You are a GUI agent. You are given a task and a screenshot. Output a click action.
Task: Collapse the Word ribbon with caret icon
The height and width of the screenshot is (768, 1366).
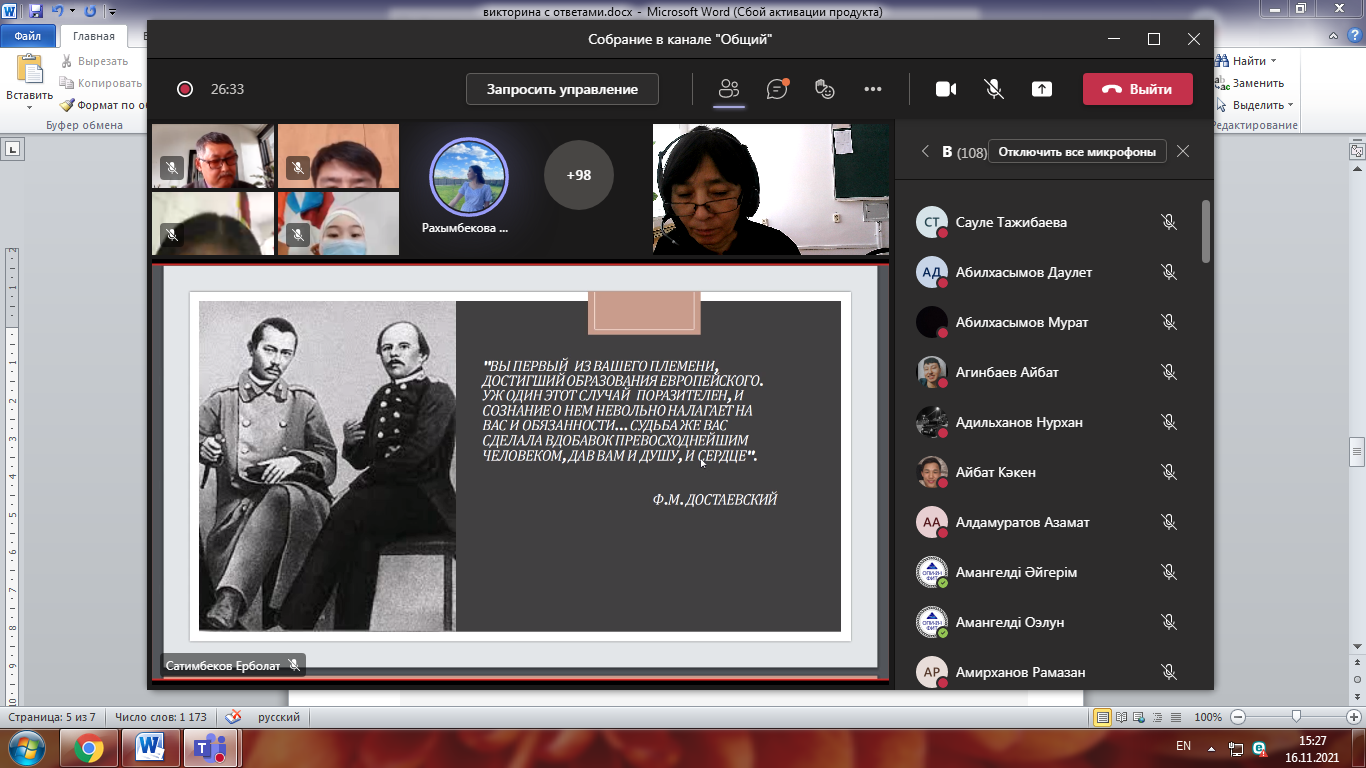[1332, 36]
